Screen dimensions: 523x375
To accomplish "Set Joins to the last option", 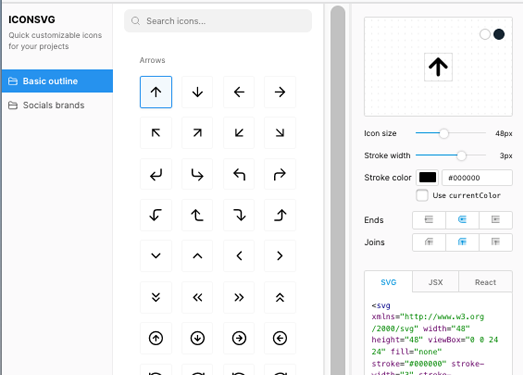I will [x=496, y=242].
